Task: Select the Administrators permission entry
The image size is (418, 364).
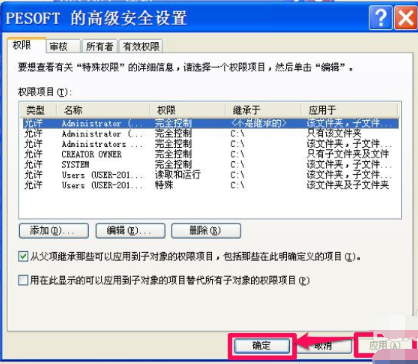Action: point(210,144)
